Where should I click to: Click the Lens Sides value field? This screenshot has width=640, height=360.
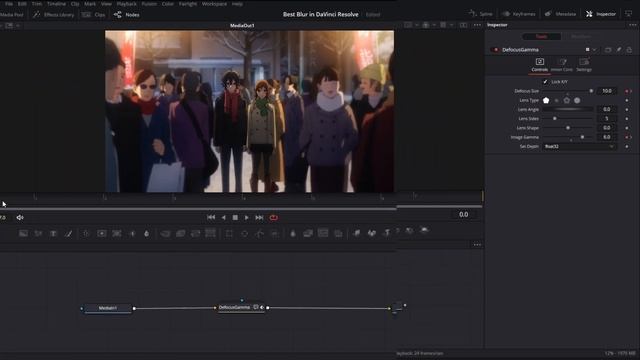[607, 118]
